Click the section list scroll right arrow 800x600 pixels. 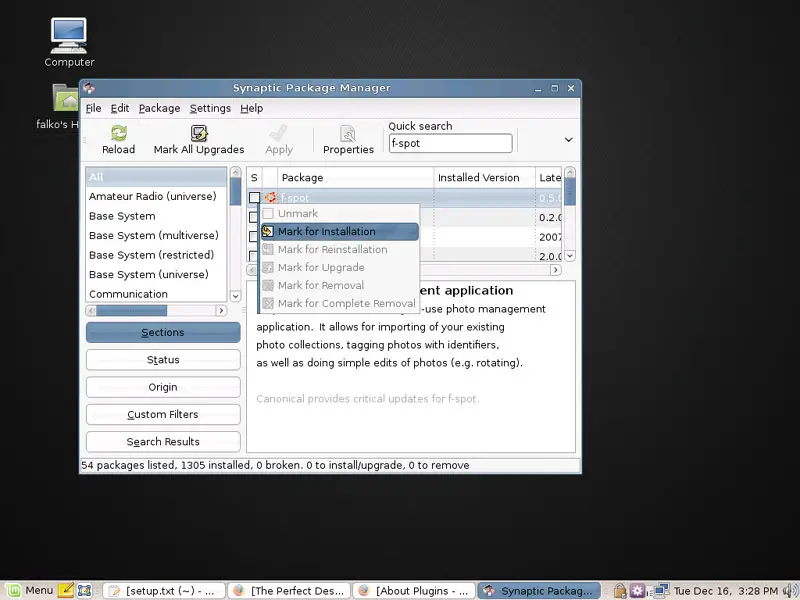pyautogui.click(x=221, y=310)
